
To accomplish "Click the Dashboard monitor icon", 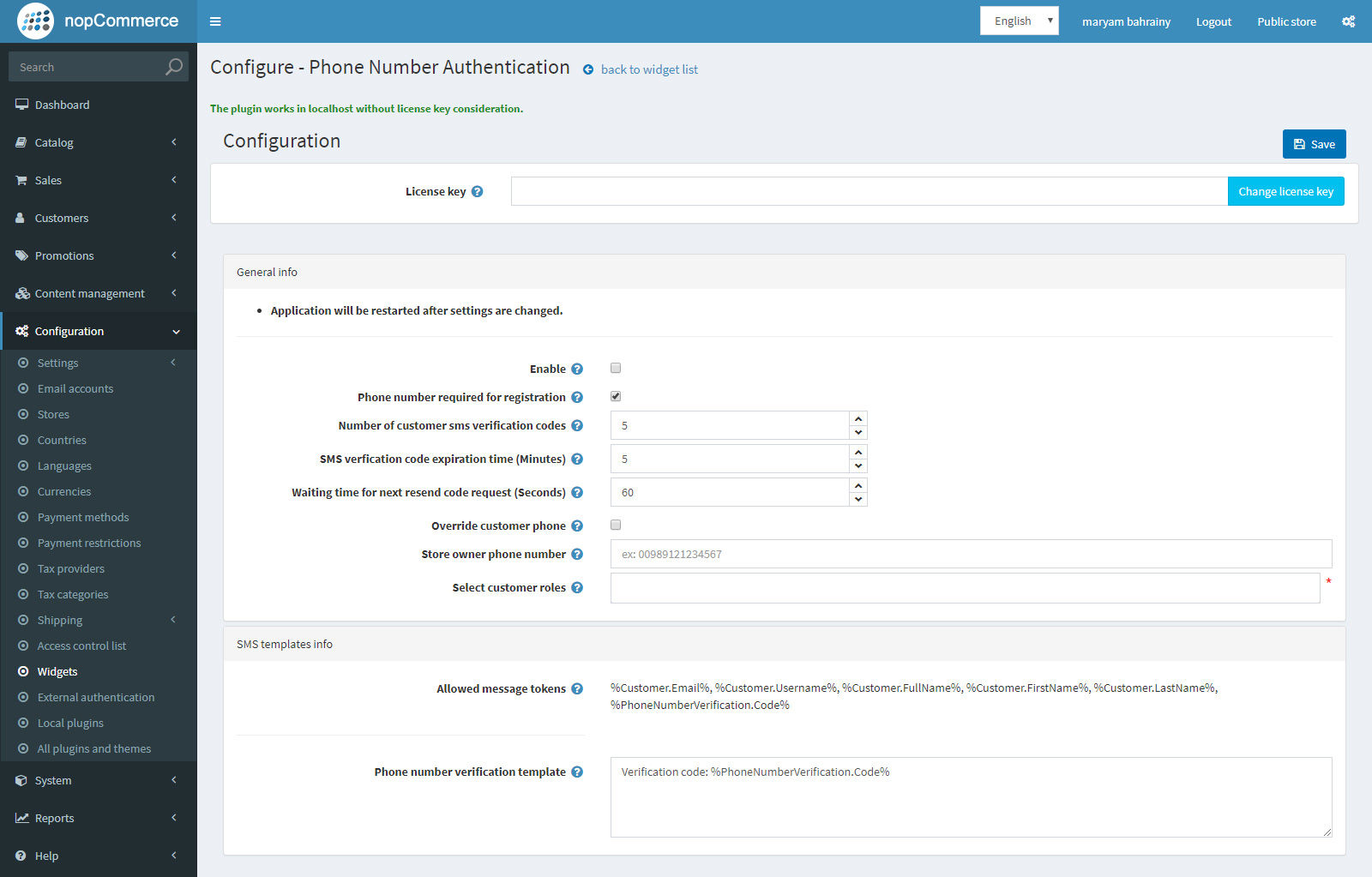I will (21, 105).
